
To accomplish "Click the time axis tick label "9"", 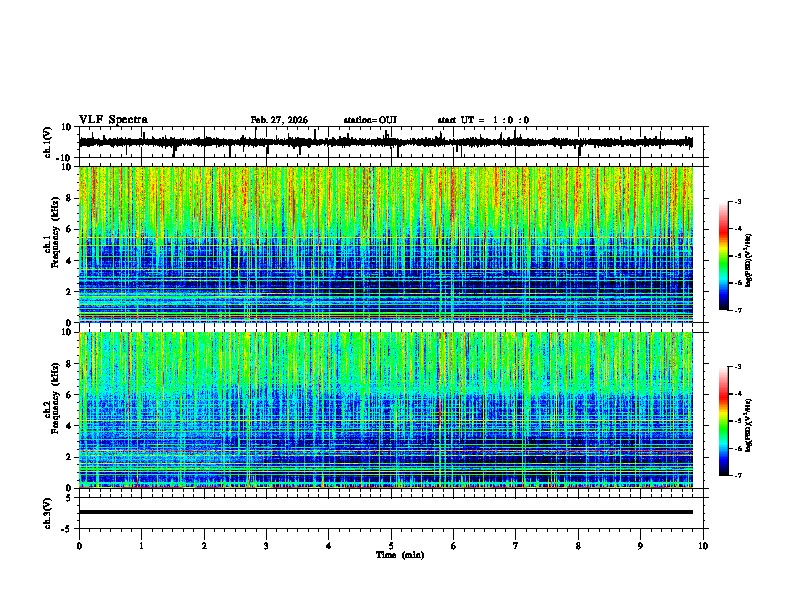I will click(640, 546).
